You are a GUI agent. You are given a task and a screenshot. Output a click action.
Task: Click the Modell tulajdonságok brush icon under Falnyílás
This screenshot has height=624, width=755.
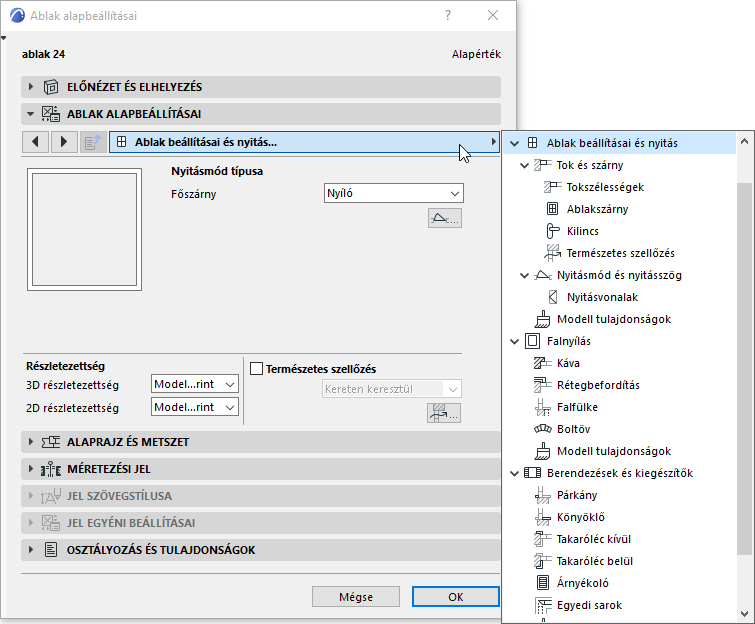click(x=543, y=451)
